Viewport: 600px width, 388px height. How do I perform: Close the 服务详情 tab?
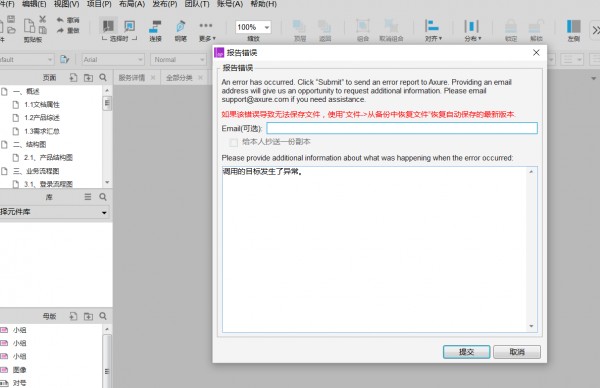(x=153, y=78)
